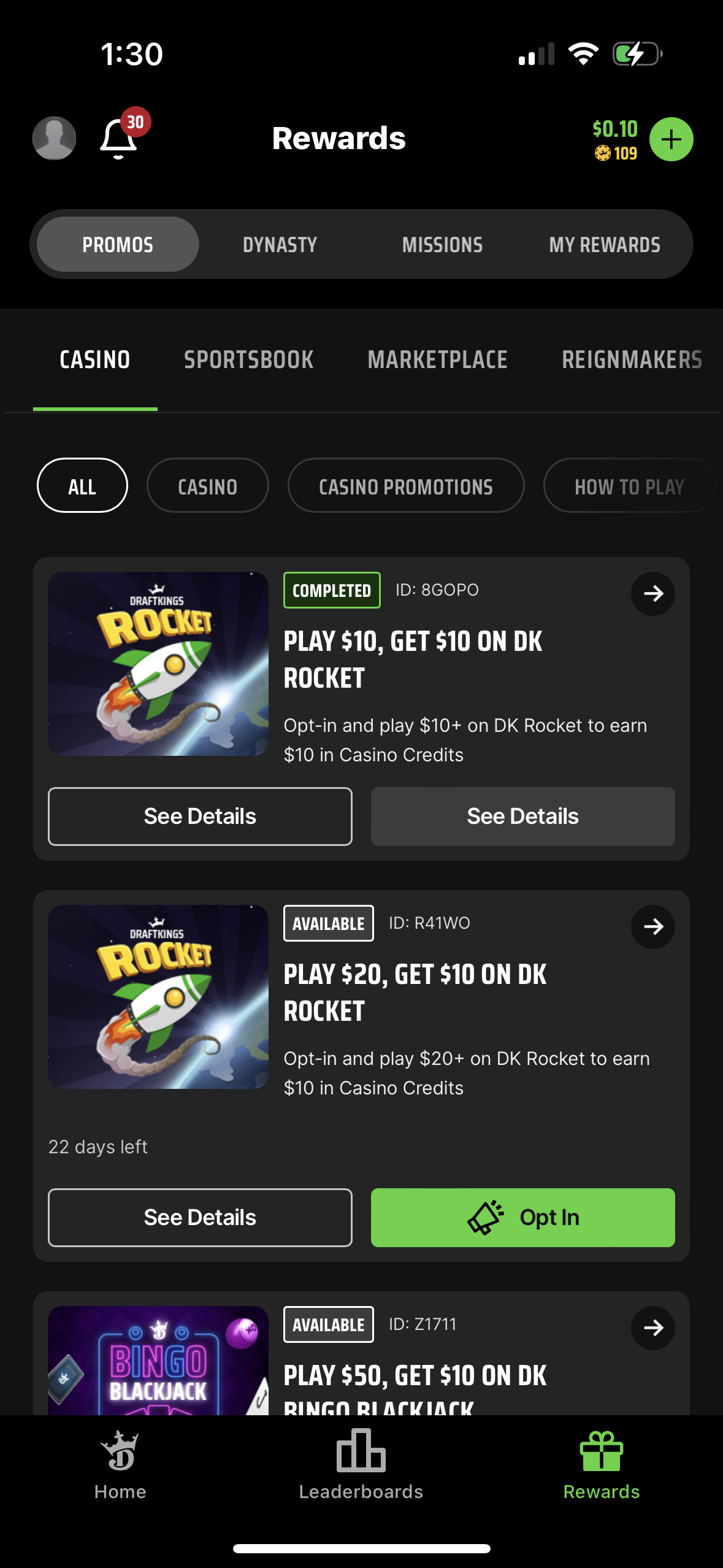Tap the green plus deposit icon
Image resolution: width=723 pixels, height=1568 pixels.
pos(671,139)
